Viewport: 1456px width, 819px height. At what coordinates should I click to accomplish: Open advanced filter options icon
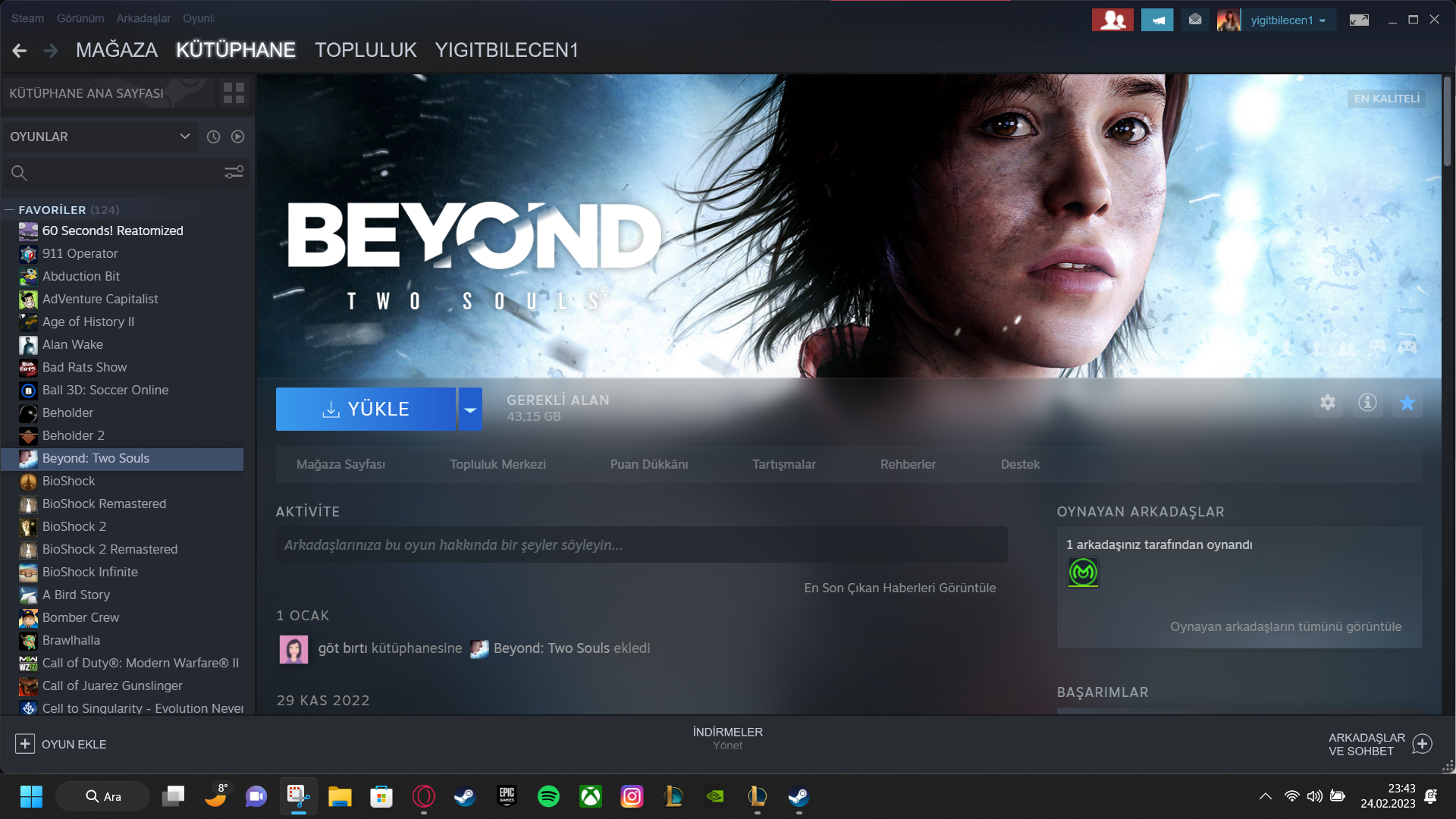(x=234, y=173)
